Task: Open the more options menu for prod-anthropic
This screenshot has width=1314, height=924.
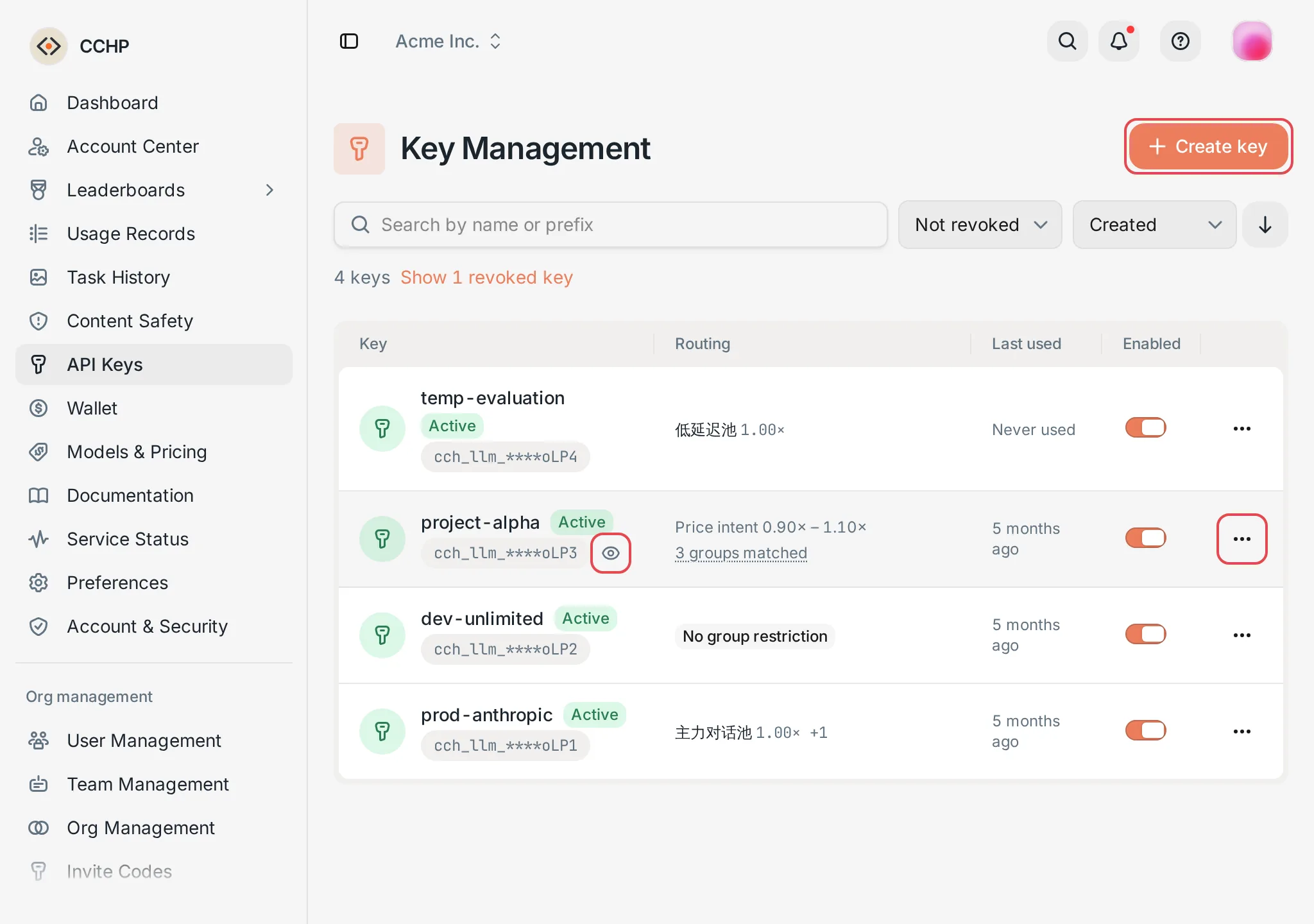Action: (x=1242, y=732)
